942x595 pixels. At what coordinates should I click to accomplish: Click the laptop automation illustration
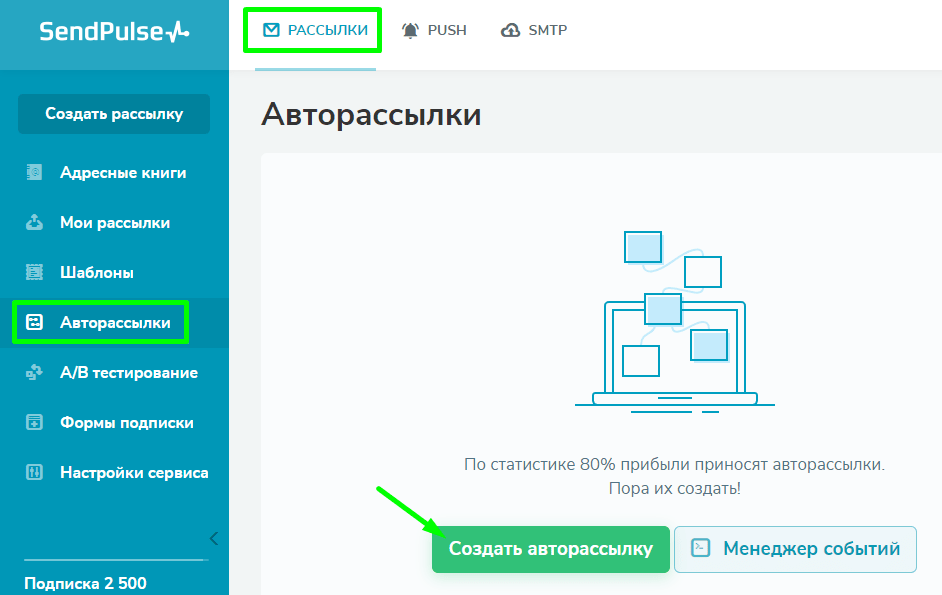(675, 322)
